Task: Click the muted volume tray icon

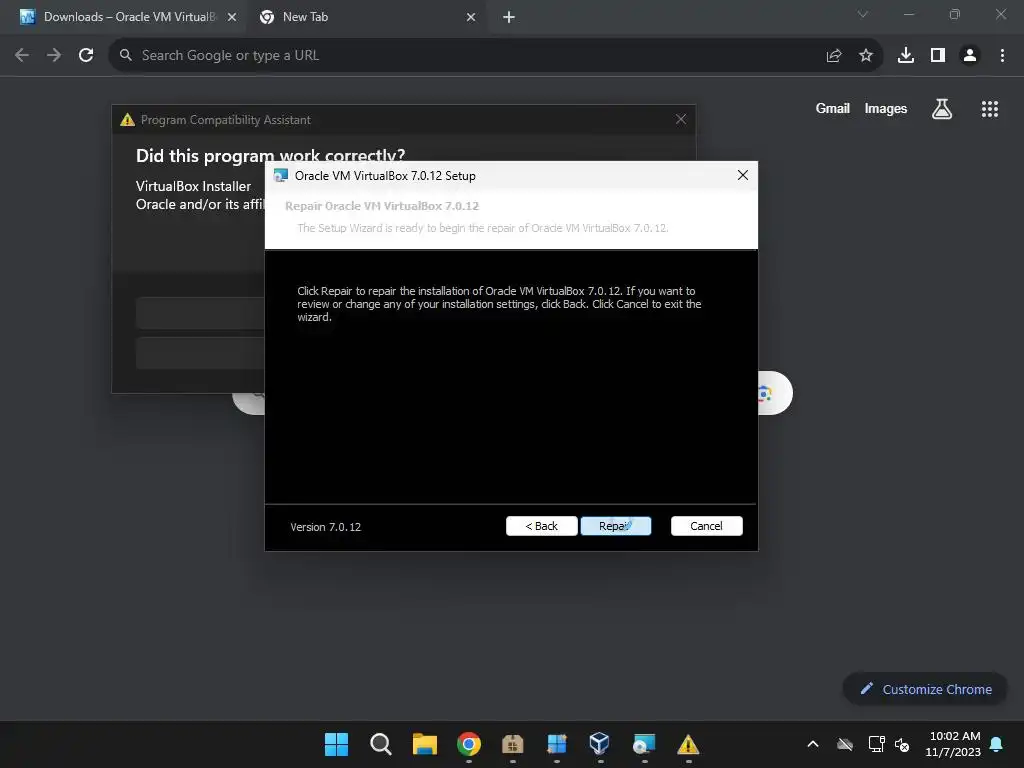Action: [x=902, y=744]
